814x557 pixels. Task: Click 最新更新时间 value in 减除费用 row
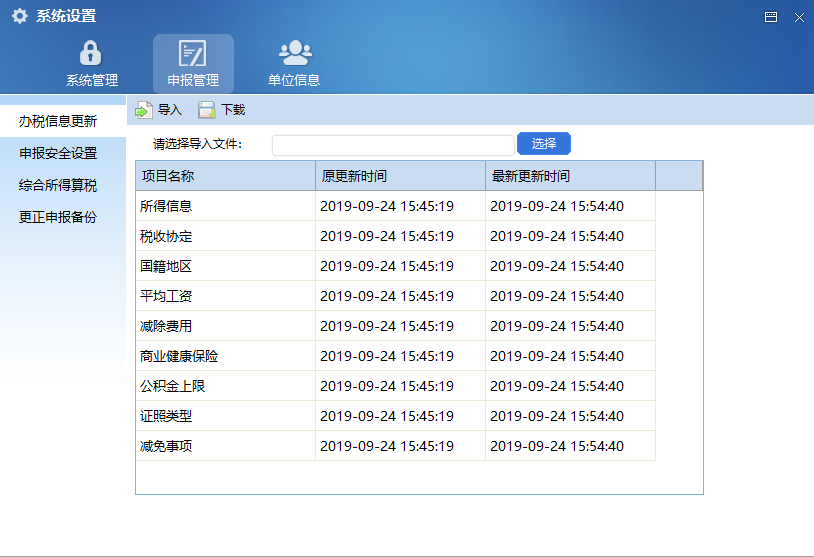557,327
